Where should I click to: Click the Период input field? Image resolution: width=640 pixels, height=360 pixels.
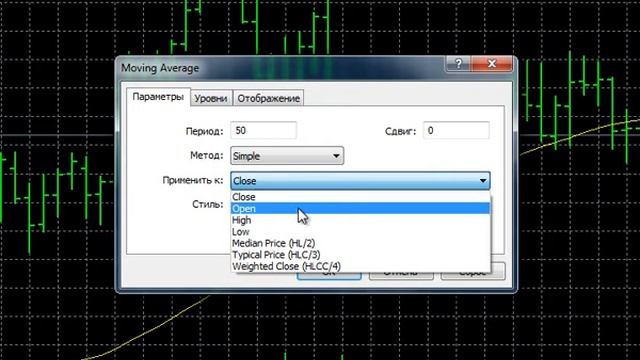coord(263,131)
